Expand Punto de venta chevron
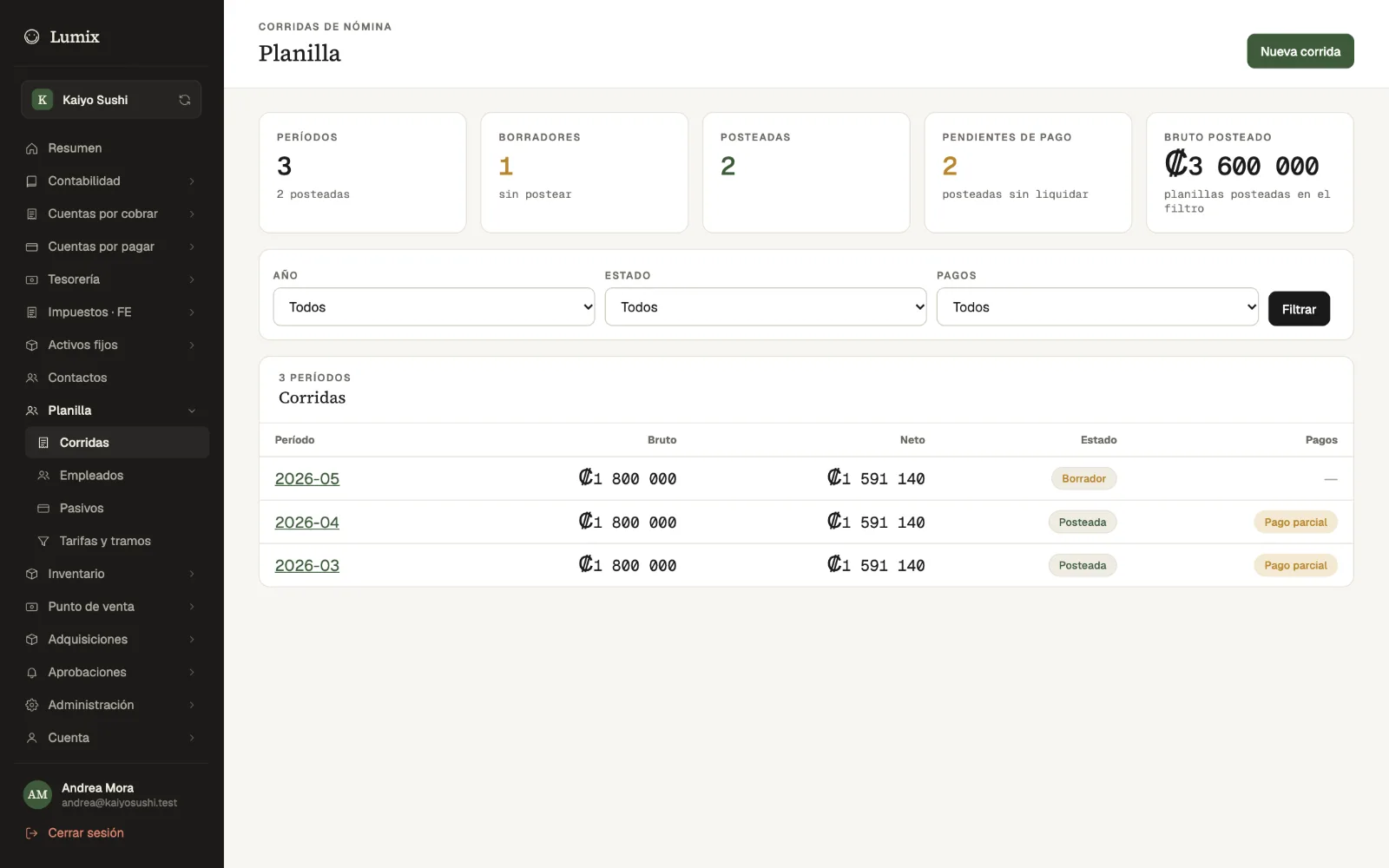Screen dimensions: 1389x868 [192, 607]
